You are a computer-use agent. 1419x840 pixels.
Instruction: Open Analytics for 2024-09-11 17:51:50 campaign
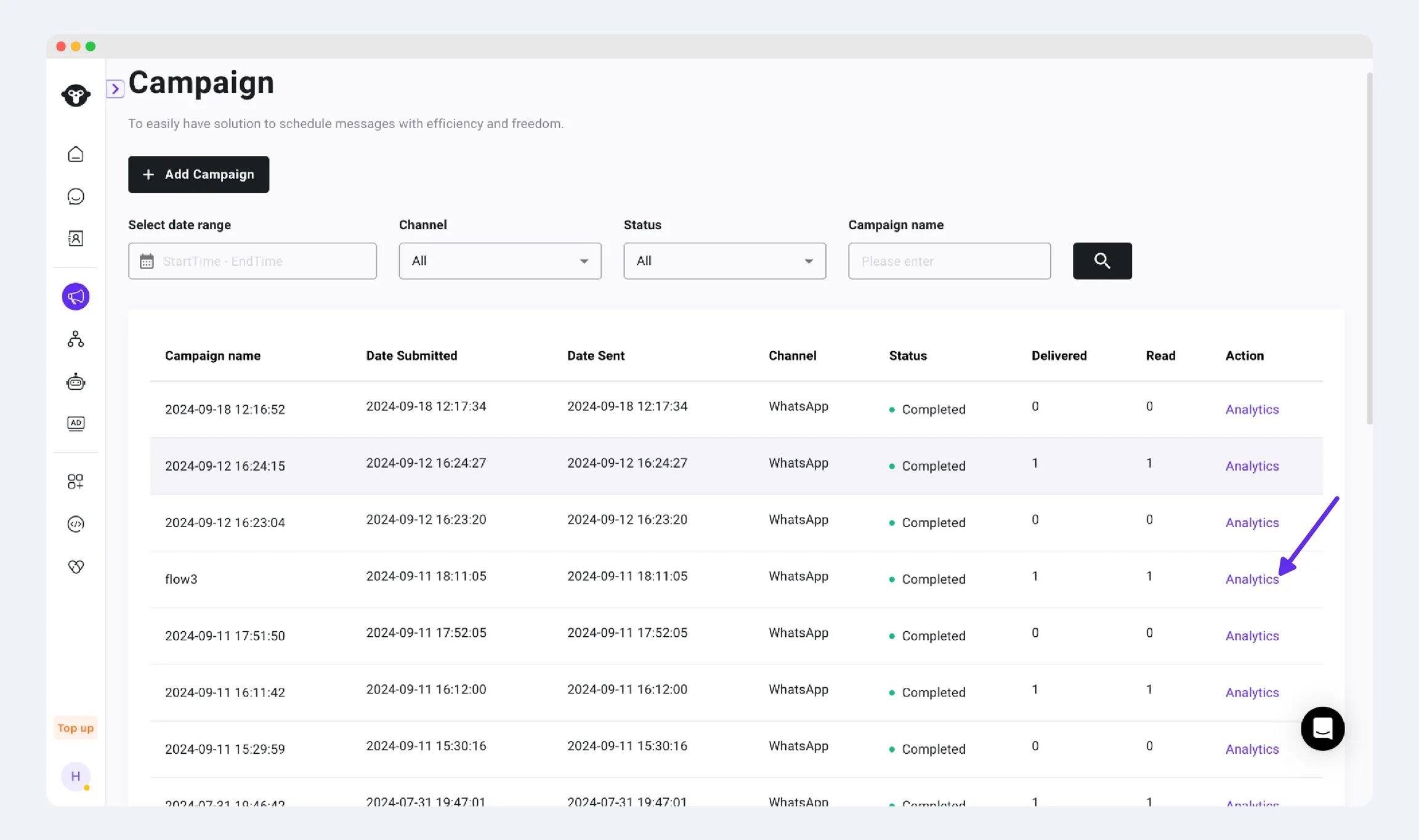(x=1252, y=636)
